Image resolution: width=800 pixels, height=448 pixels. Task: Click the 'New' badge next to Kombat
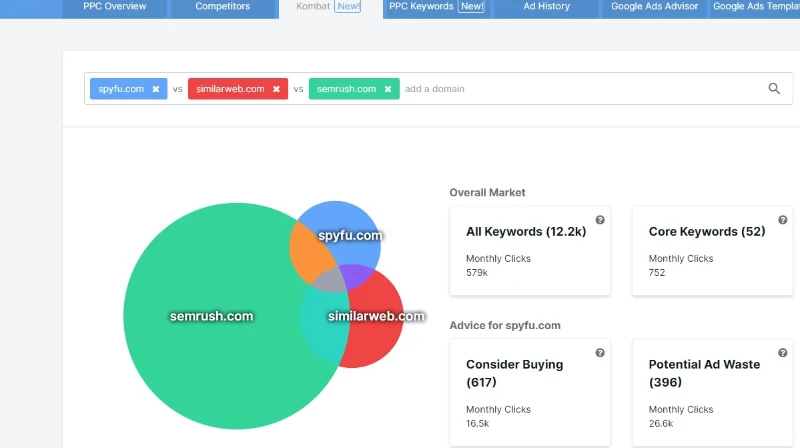click(x=348, y=7)
